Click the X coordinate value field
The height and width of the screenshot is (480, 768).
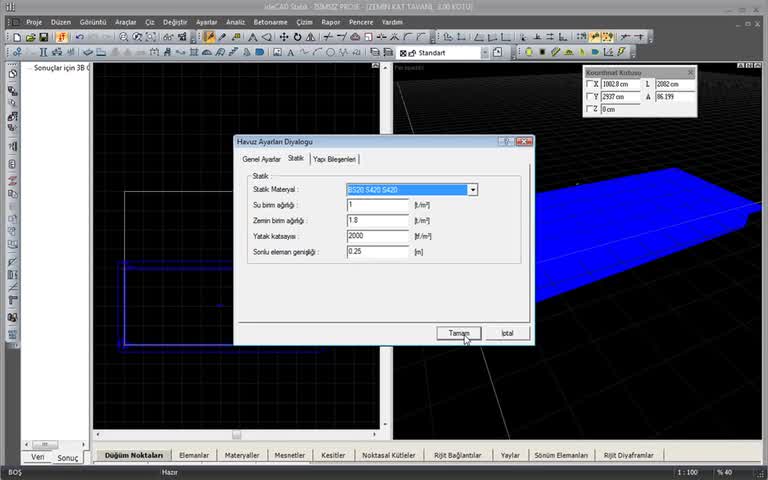[621, 84]
